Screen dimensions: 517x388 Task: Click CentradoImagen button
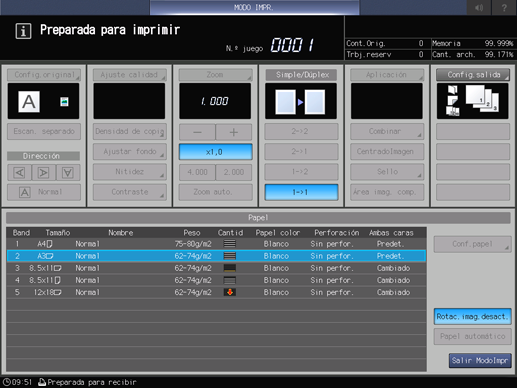(387, 152)
